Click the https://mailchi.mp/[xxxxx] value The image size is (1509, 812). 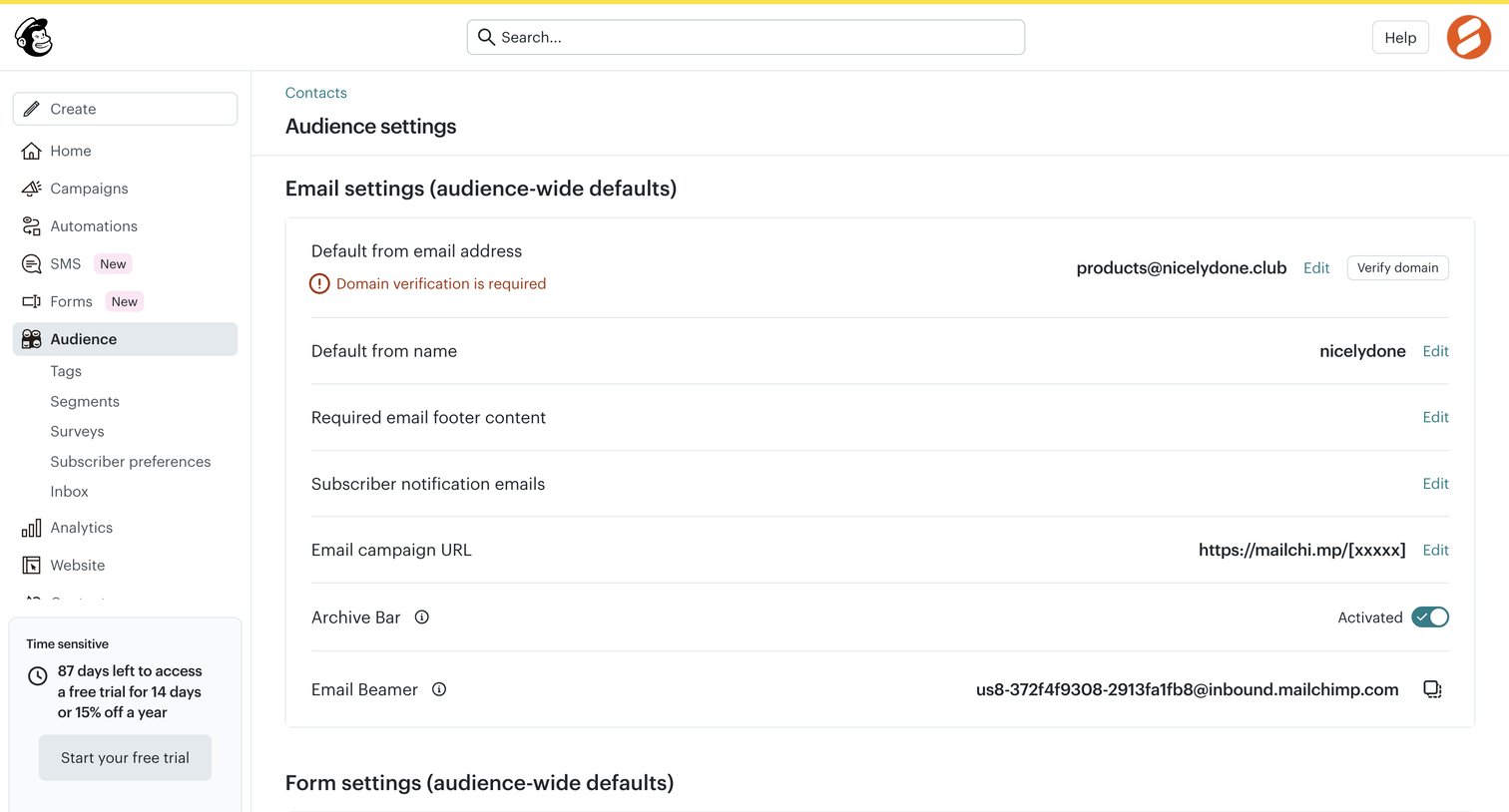click(x=1302, y=550)
